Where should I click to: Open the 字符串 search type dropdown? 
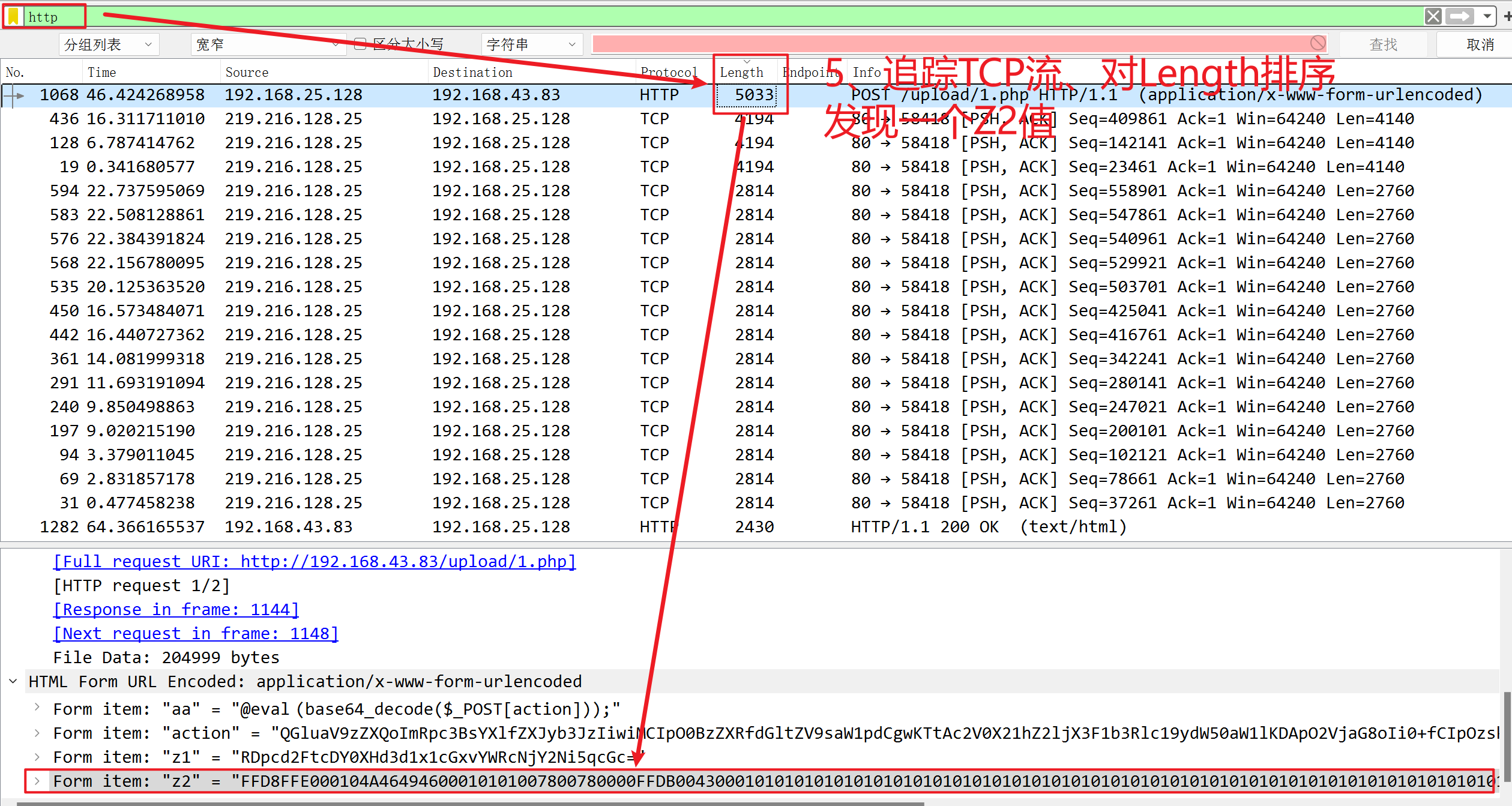(x=531, y=44)
